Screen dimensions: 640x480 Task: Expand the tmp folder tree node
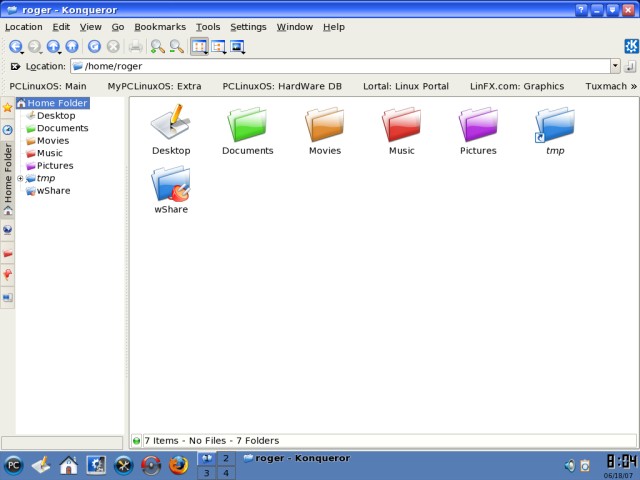coord(20,179)
